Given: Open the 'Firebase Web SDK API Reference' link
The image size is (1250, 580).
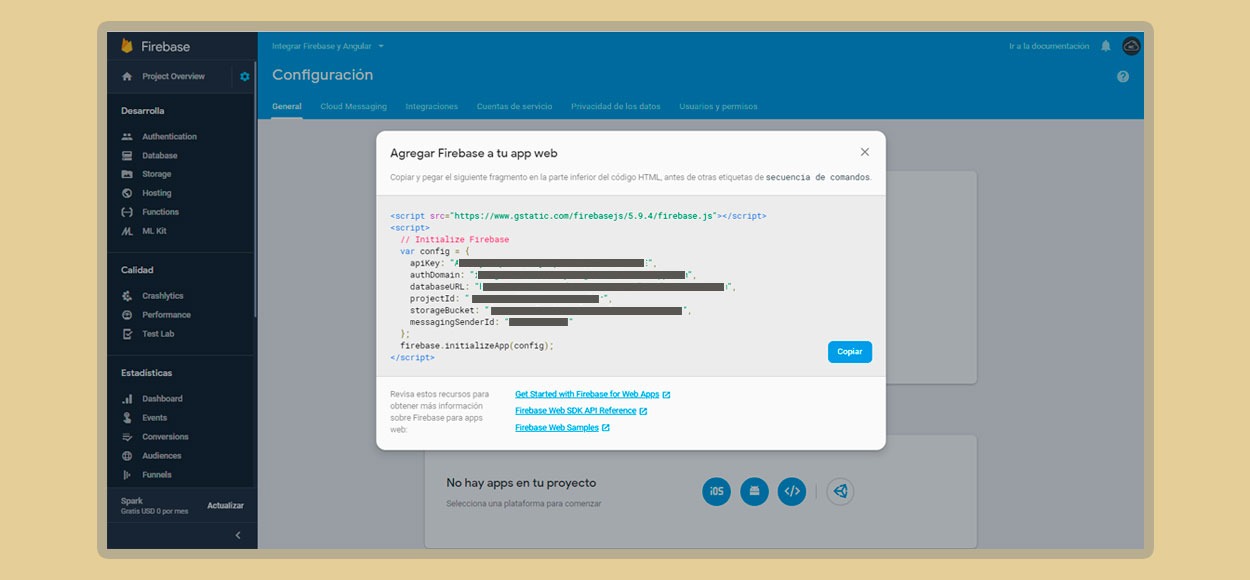Looking at the screenshot, I should tap(581, 411).
